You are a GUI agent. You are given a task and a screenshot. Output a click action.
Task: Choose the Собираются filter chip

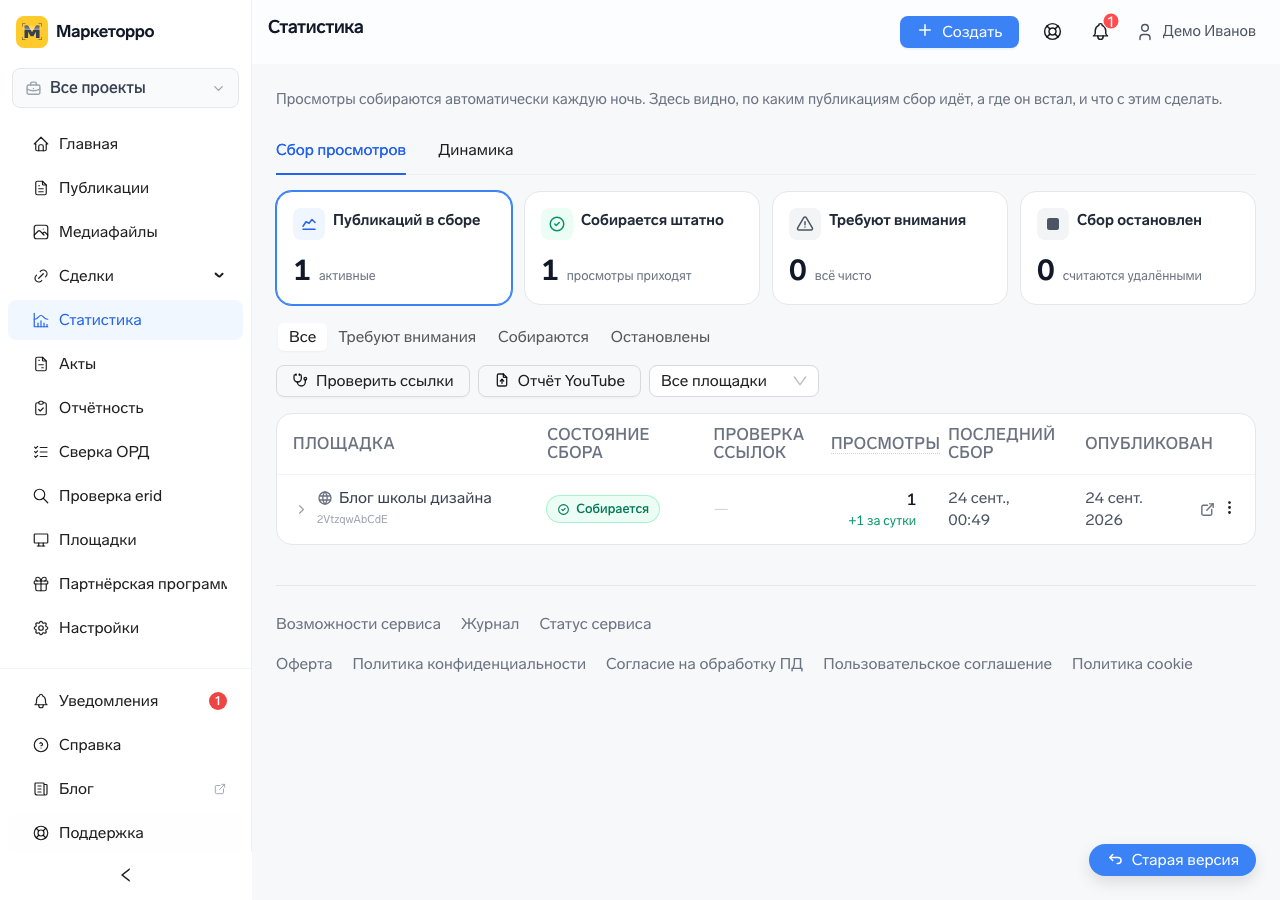point(543,337)
